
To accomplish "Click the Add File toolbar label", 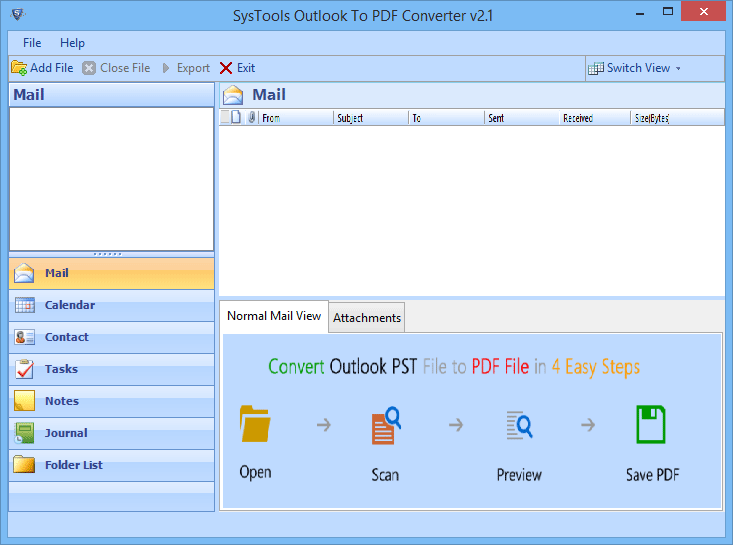I will 52,68.
